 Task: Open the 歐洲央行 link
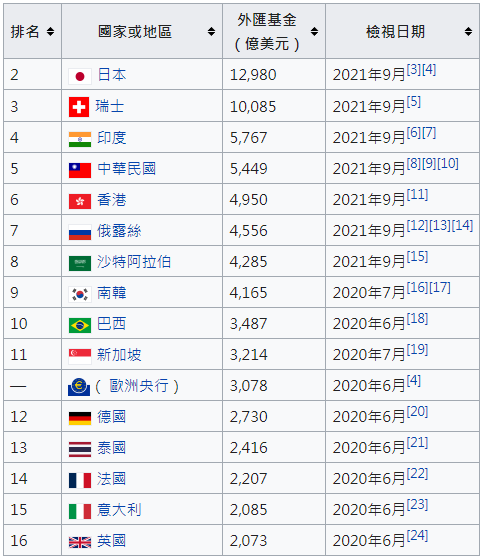pyautogui.click(x=139, y=386)
